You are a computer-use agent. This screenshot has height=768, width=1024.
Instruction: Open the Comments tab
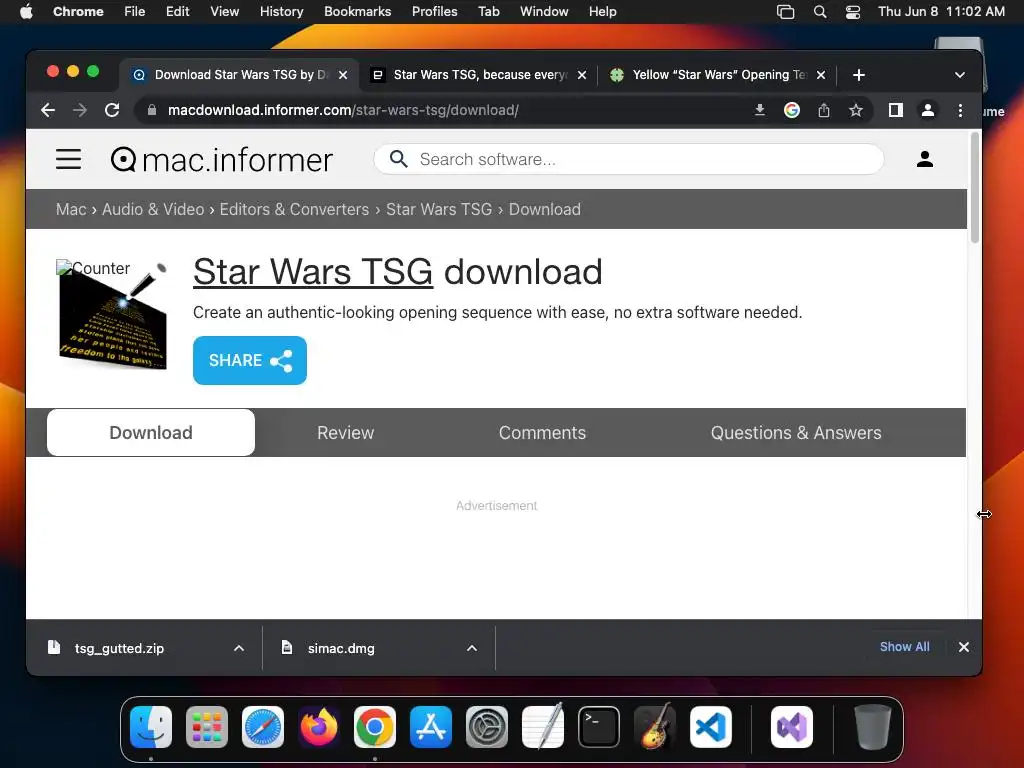542,432
